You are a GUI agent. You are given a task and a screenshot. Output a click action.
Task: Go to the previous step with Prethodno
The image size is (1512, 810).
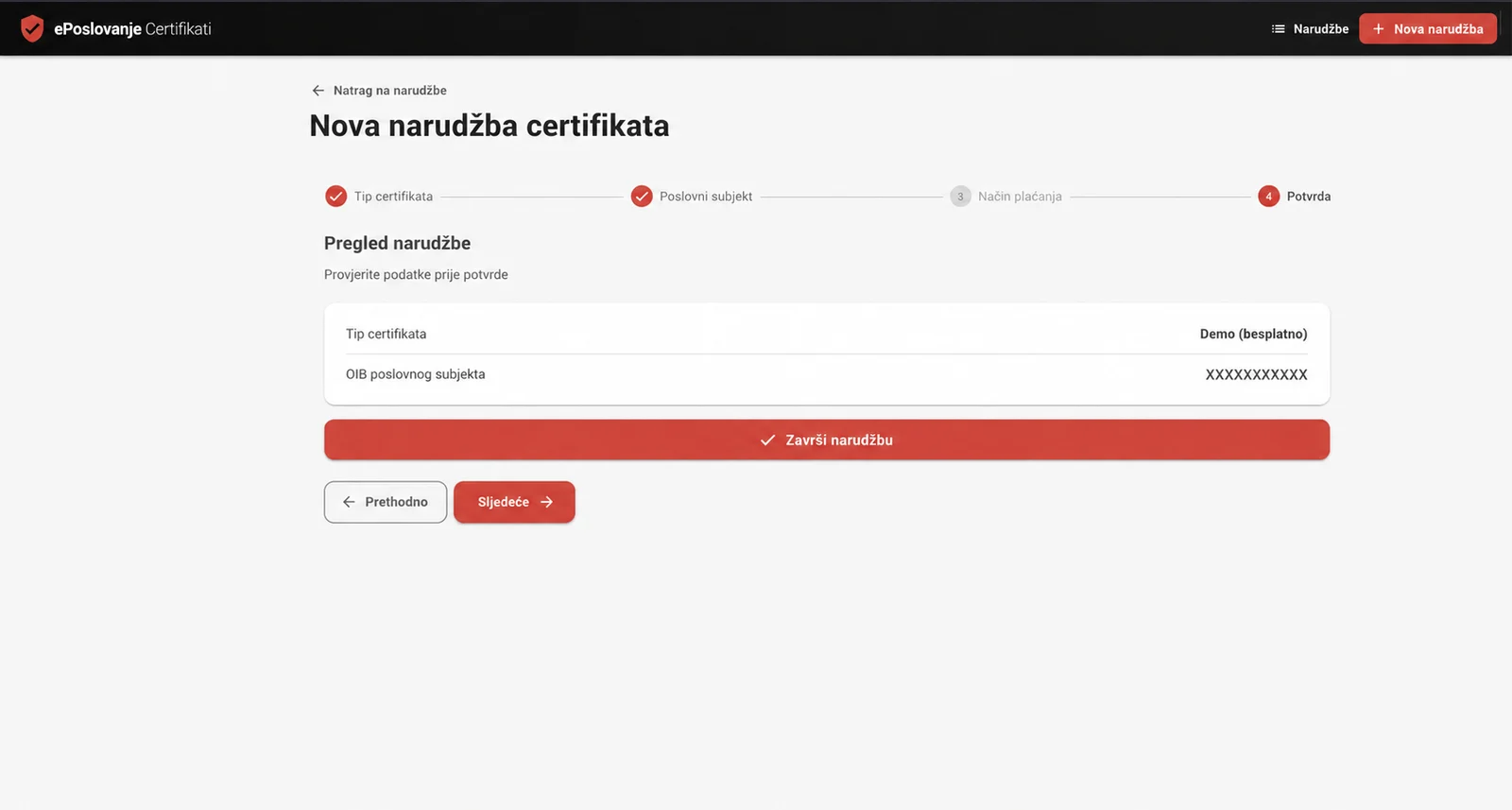point(386,502)
